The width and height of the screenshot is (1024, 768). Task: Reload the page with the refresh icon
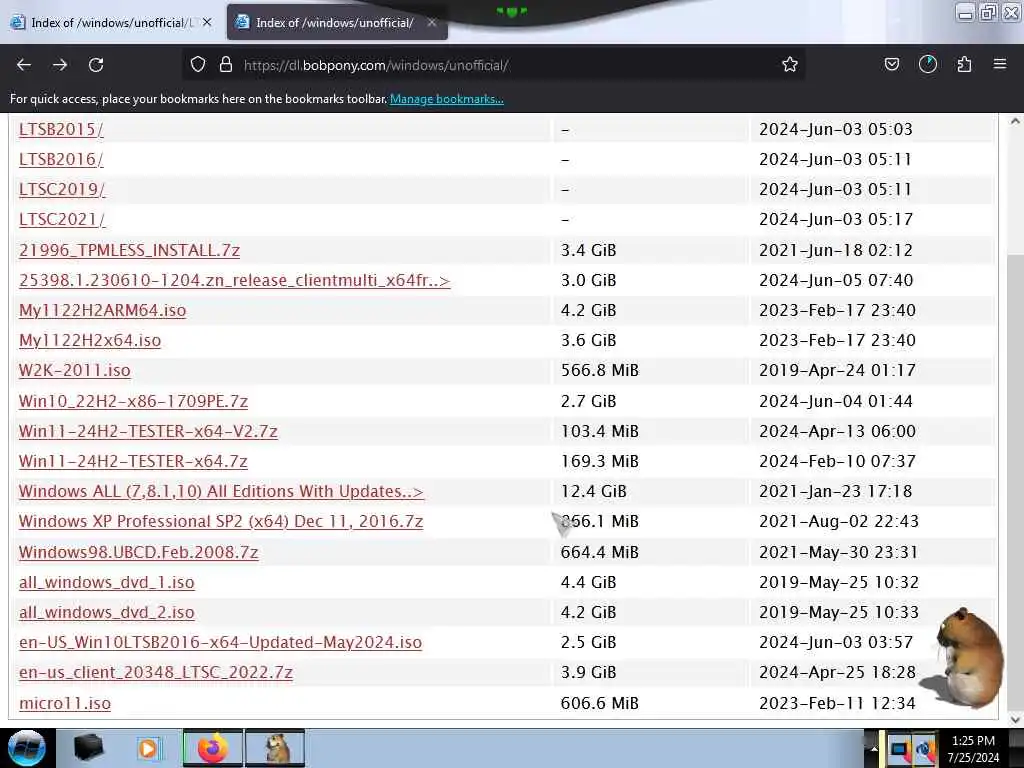pyautogui.click(x=96, y=65)
